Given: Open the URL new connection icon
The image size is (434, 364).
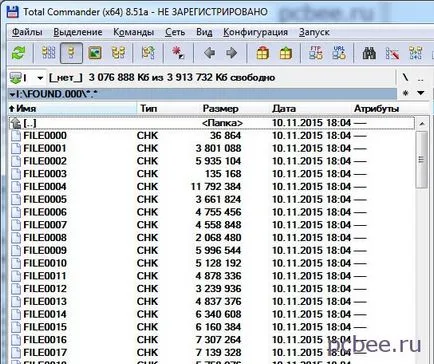Looking at the screenshot, I should (x=339, y=53).
